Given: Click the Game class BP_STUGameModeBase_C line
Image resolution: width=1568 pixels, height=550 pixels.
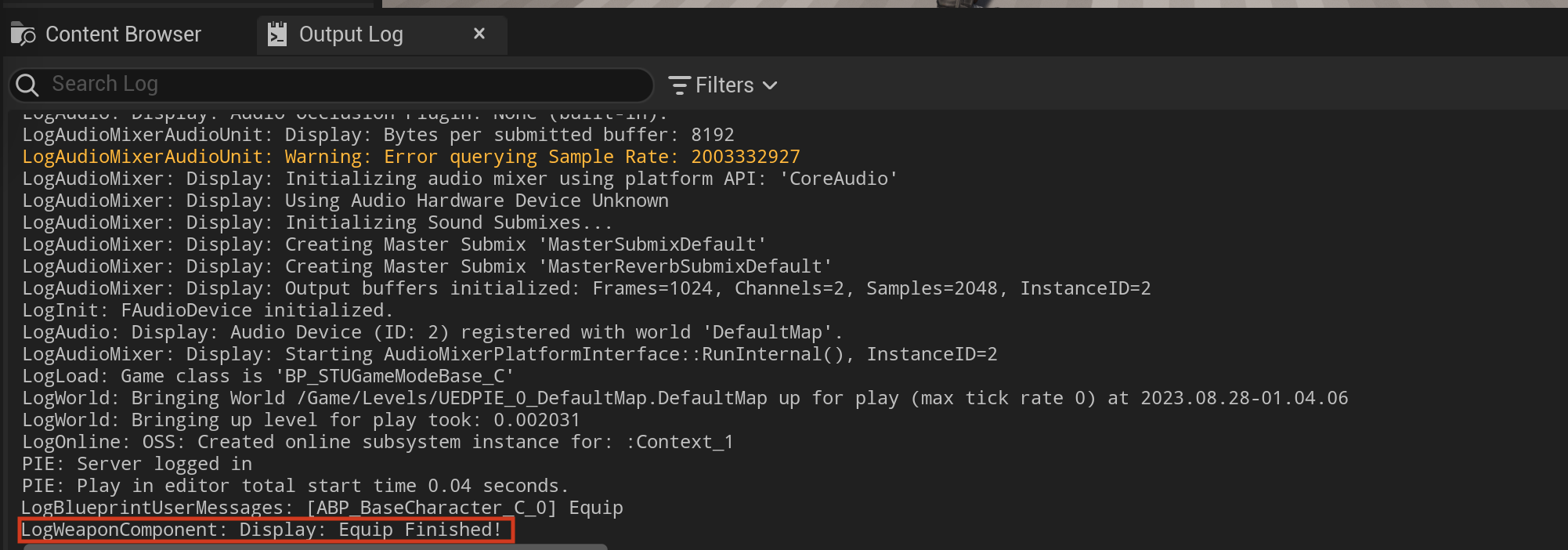Looking at the screenshot, I should click(268, 376).
